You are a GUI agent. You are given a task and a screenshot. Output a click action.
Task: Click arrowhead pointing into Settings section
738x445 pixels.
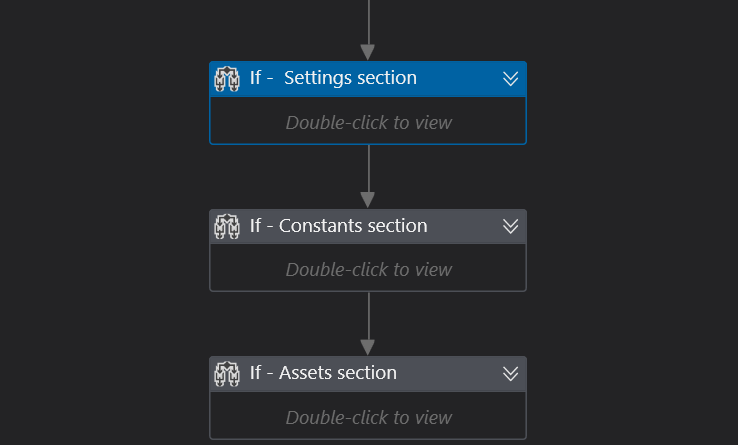[x=368, y=52]
